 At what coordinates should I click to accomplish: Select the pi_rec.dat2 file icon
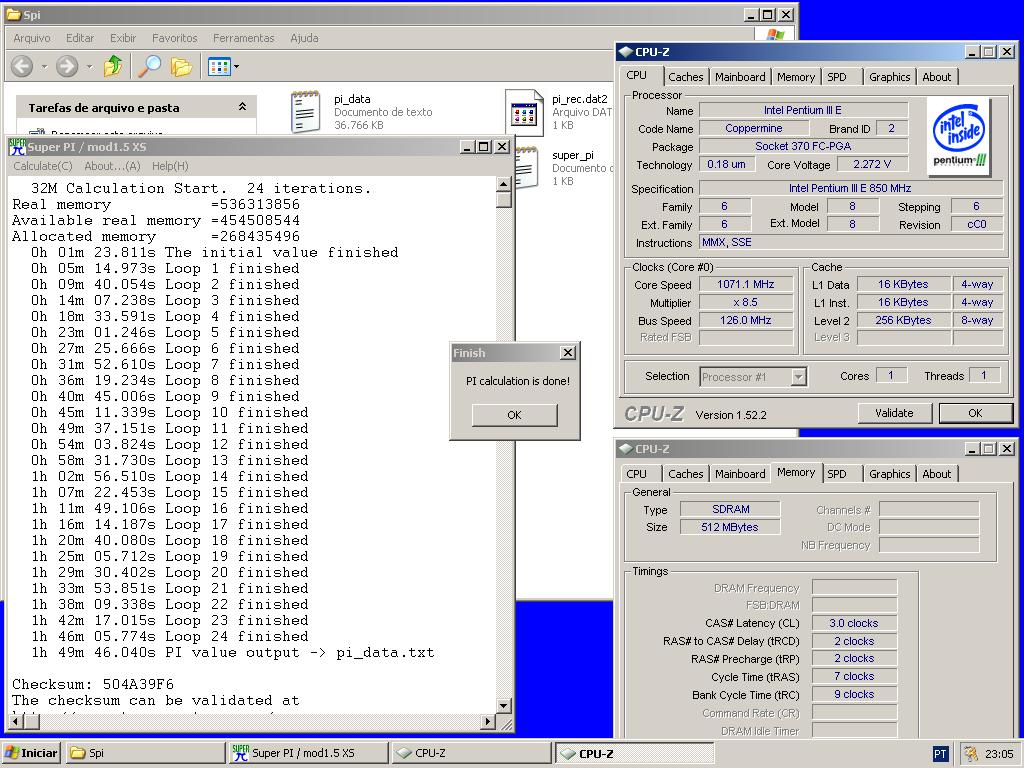pos(524,113)
